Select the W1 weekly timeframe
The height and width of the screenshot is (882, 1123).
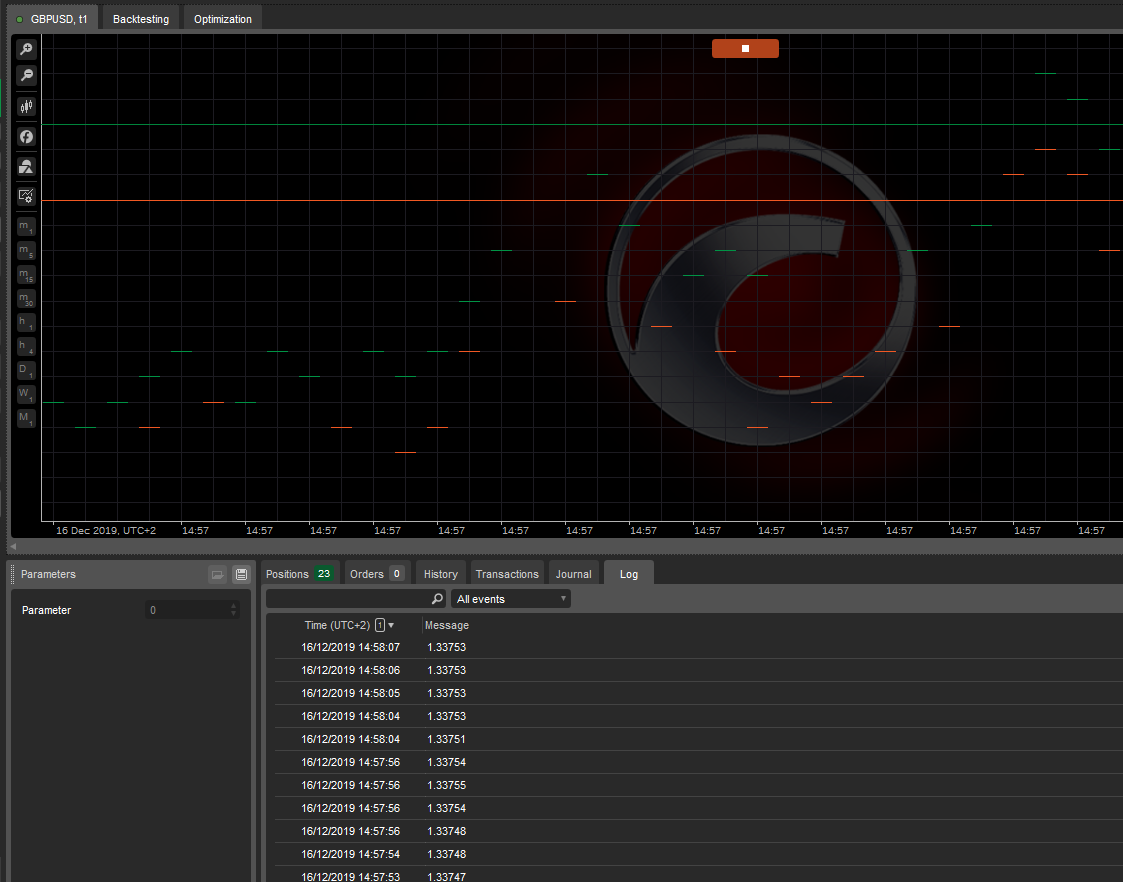pos(26,394)
